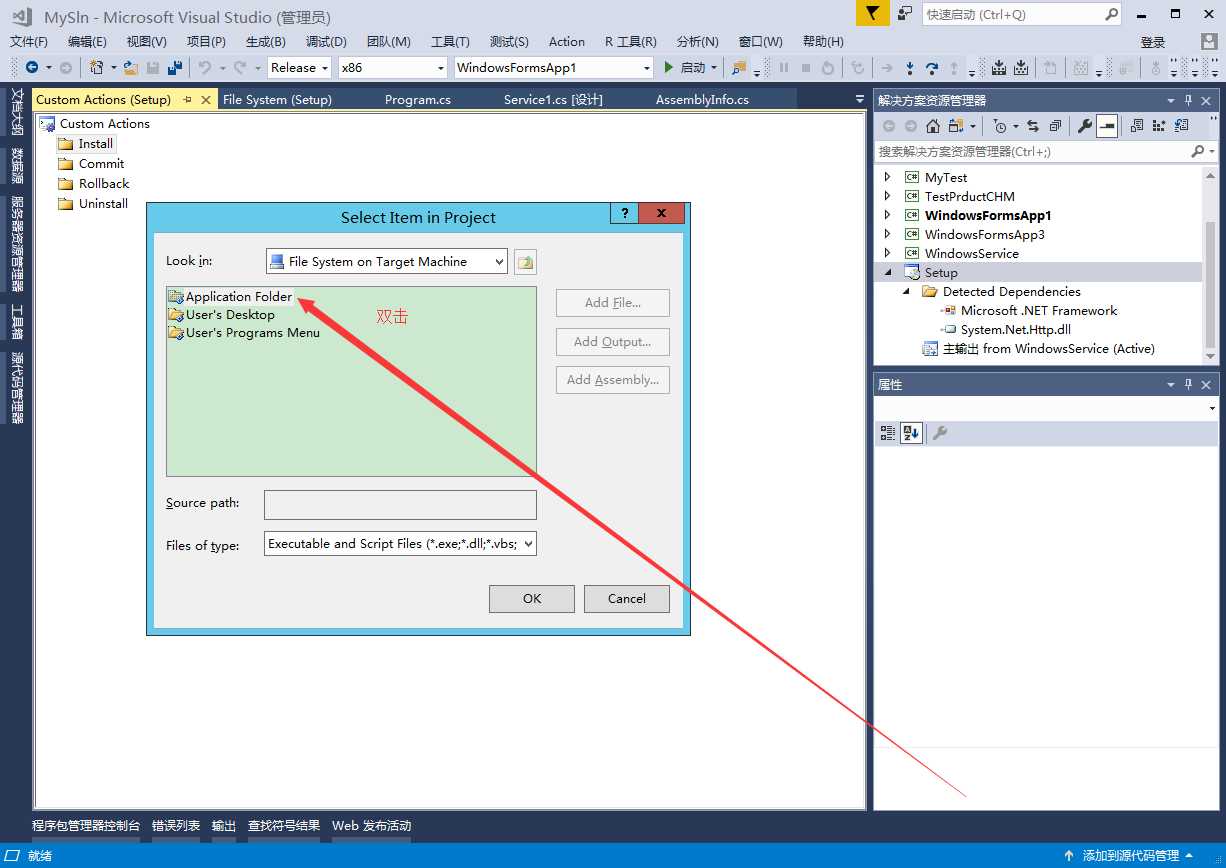Collapse the Detected Dependencies node
This screenshot has width=1226, height=868.
[x=906, y=291]
